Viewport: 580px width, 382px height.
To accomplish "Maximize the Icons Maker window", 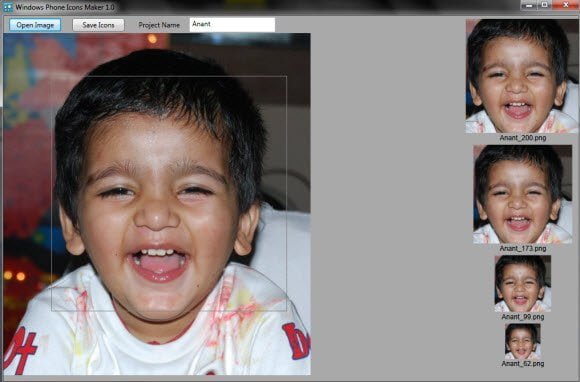I will [545, 5].
